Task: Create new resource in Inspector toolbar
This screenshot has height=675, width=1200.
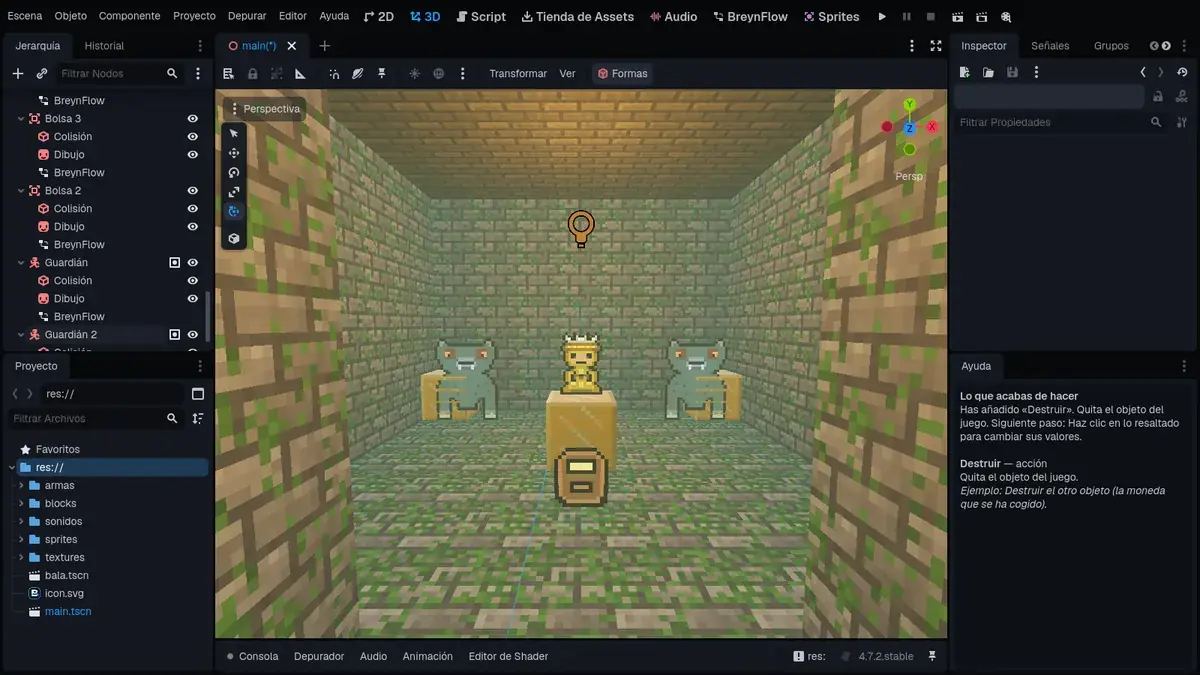Action: pos(965,72)
